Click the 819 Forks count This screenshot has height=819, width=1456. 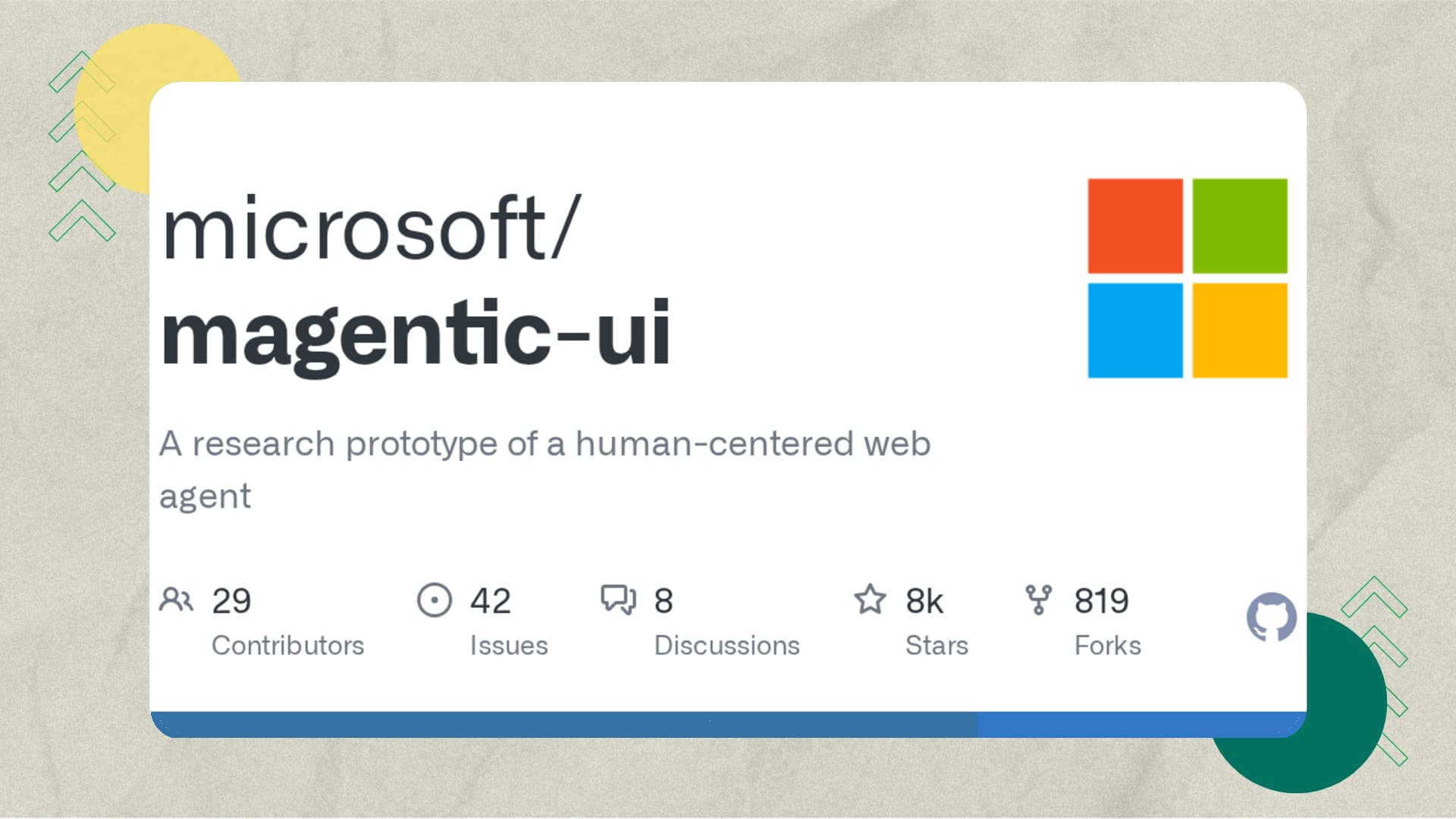[x=1101, y=601]
